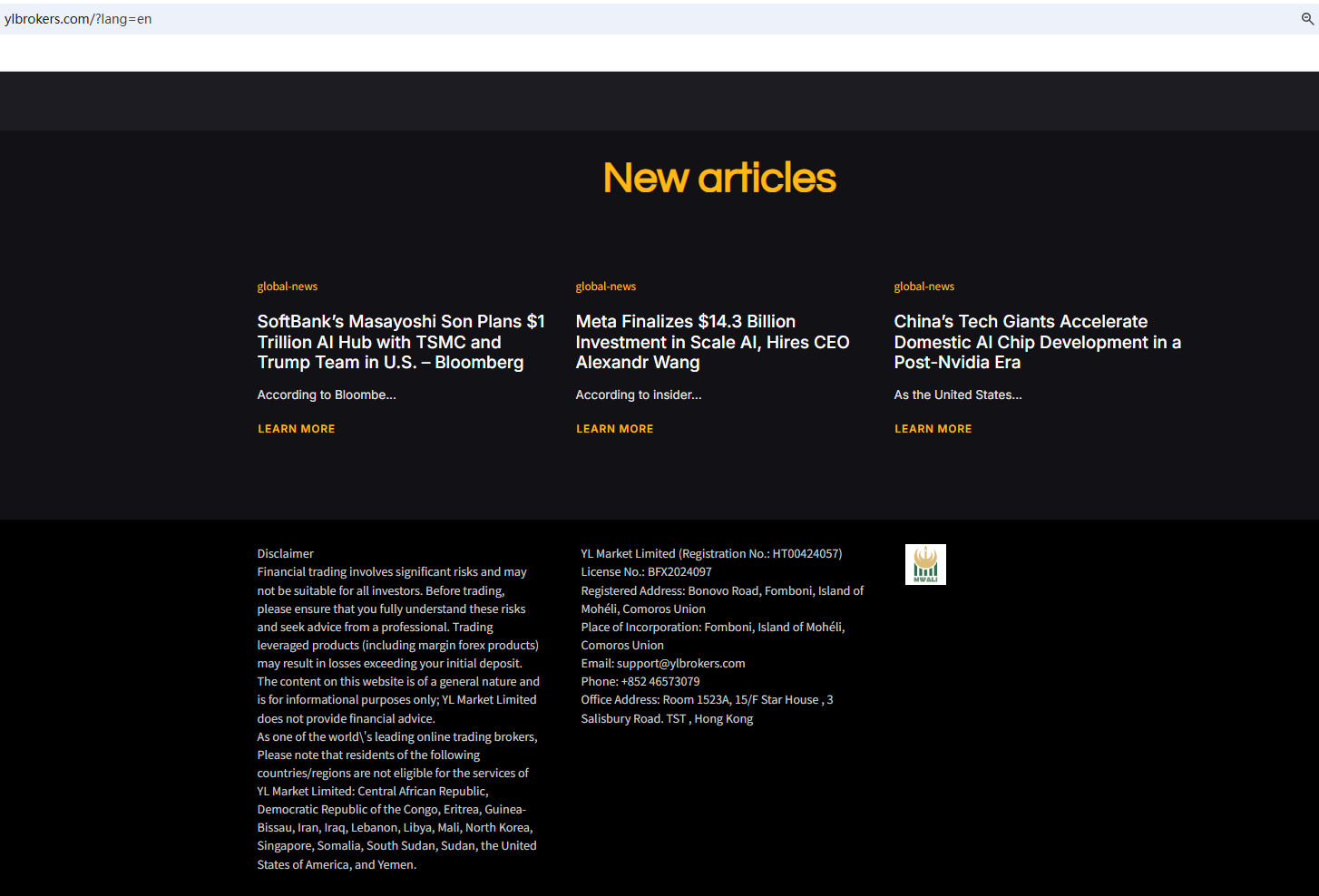The image size is (1319, 896).
Task: Click the 'According to Bloombe...' excerpt
Action: [x=327, y=395]
